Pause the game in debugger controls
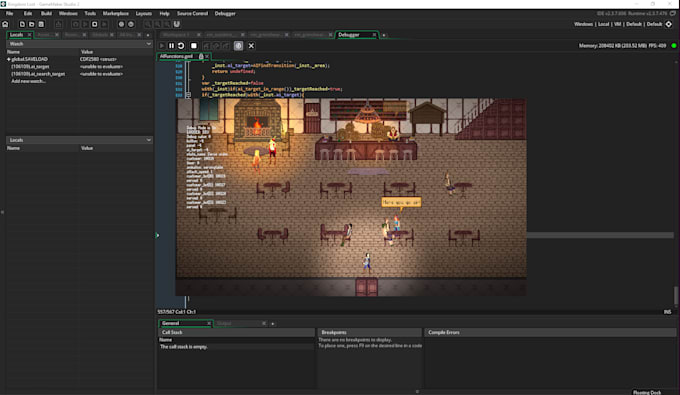Screen dimensions: 680x395 click(171, 46)
